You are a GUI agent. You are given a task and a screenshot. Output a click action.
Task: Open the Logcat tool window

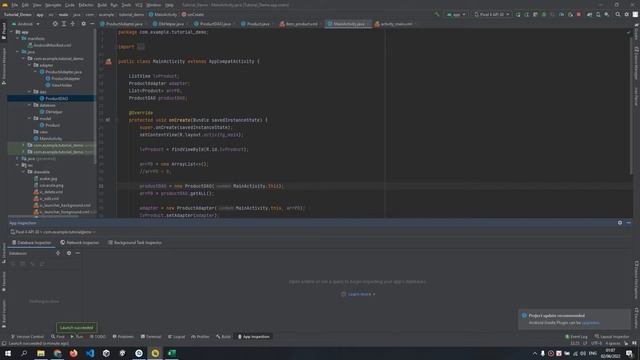(x=177, y=337)
